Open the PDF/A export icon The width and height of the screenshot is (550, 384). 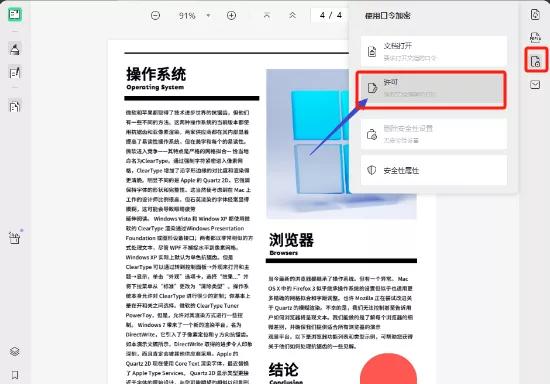(535, 37)
